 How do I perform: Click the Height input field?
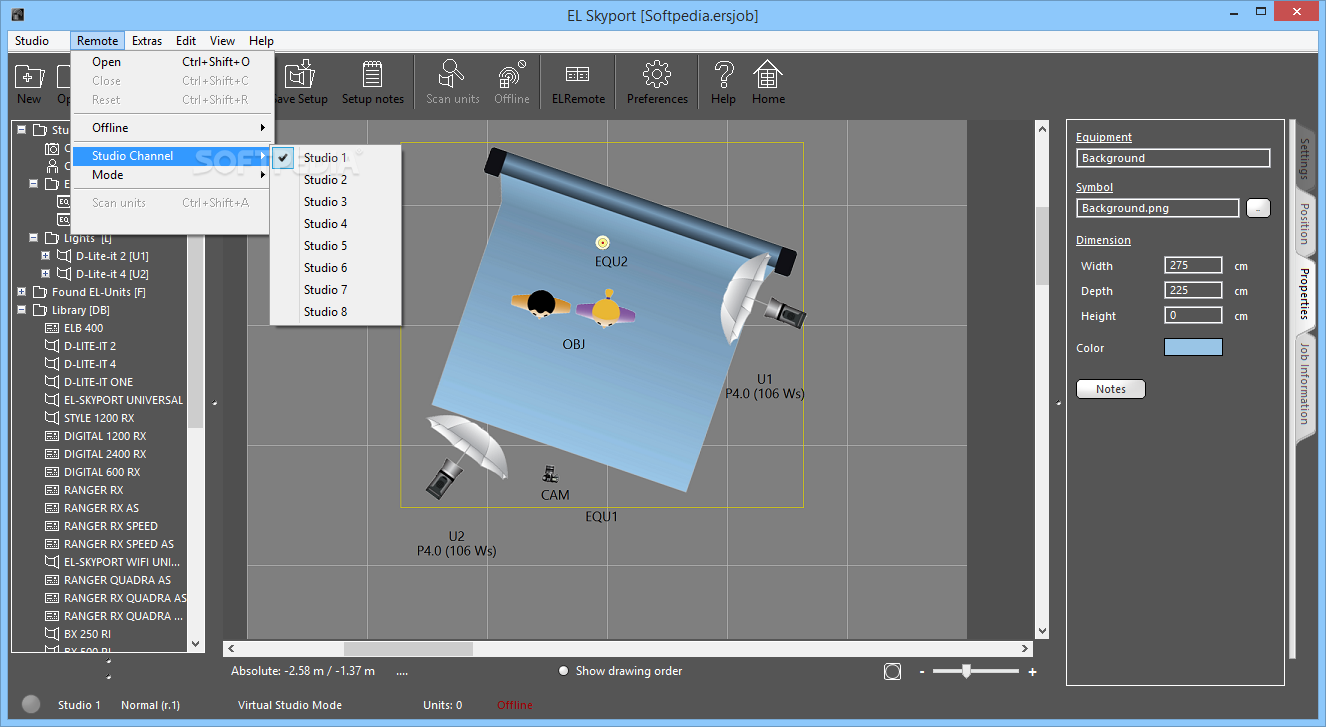coord(1193,315)
